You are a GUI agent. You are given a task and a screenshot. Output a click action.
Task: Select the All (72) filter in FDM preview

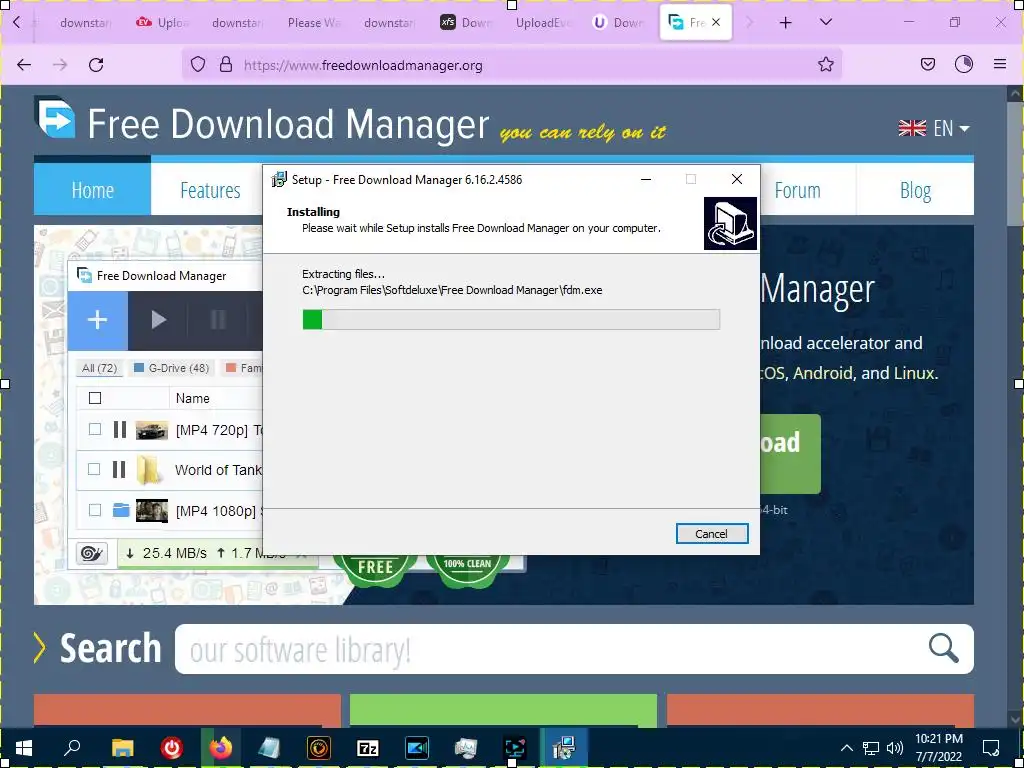click(99, 368)
